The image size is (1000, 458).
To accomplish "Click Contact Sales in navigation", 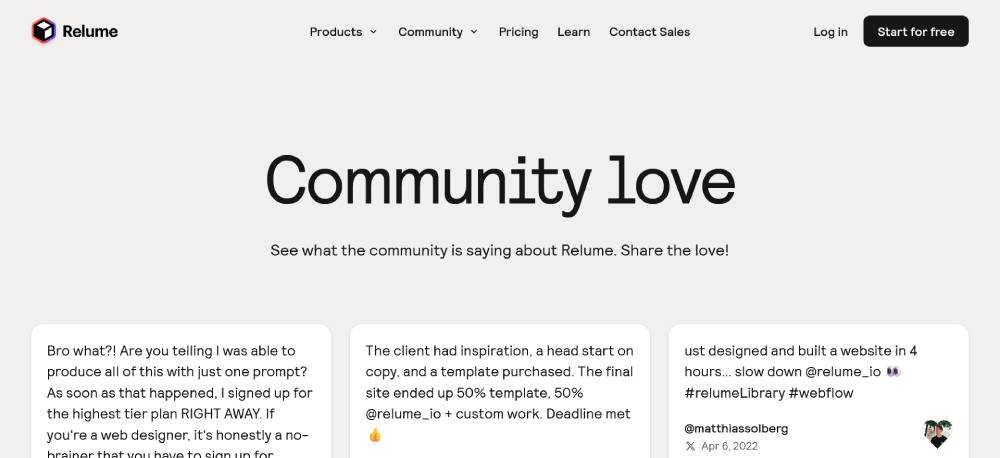I will pos(649,32).
